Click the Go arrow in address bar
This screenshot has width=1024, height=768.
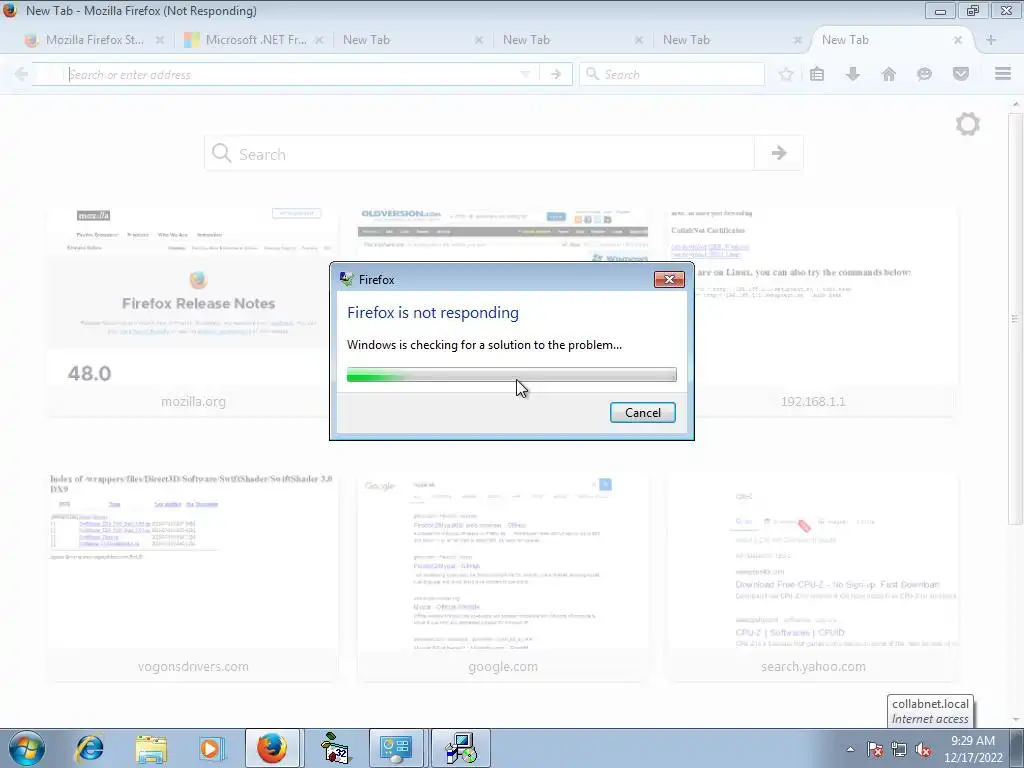click(556, 74)
